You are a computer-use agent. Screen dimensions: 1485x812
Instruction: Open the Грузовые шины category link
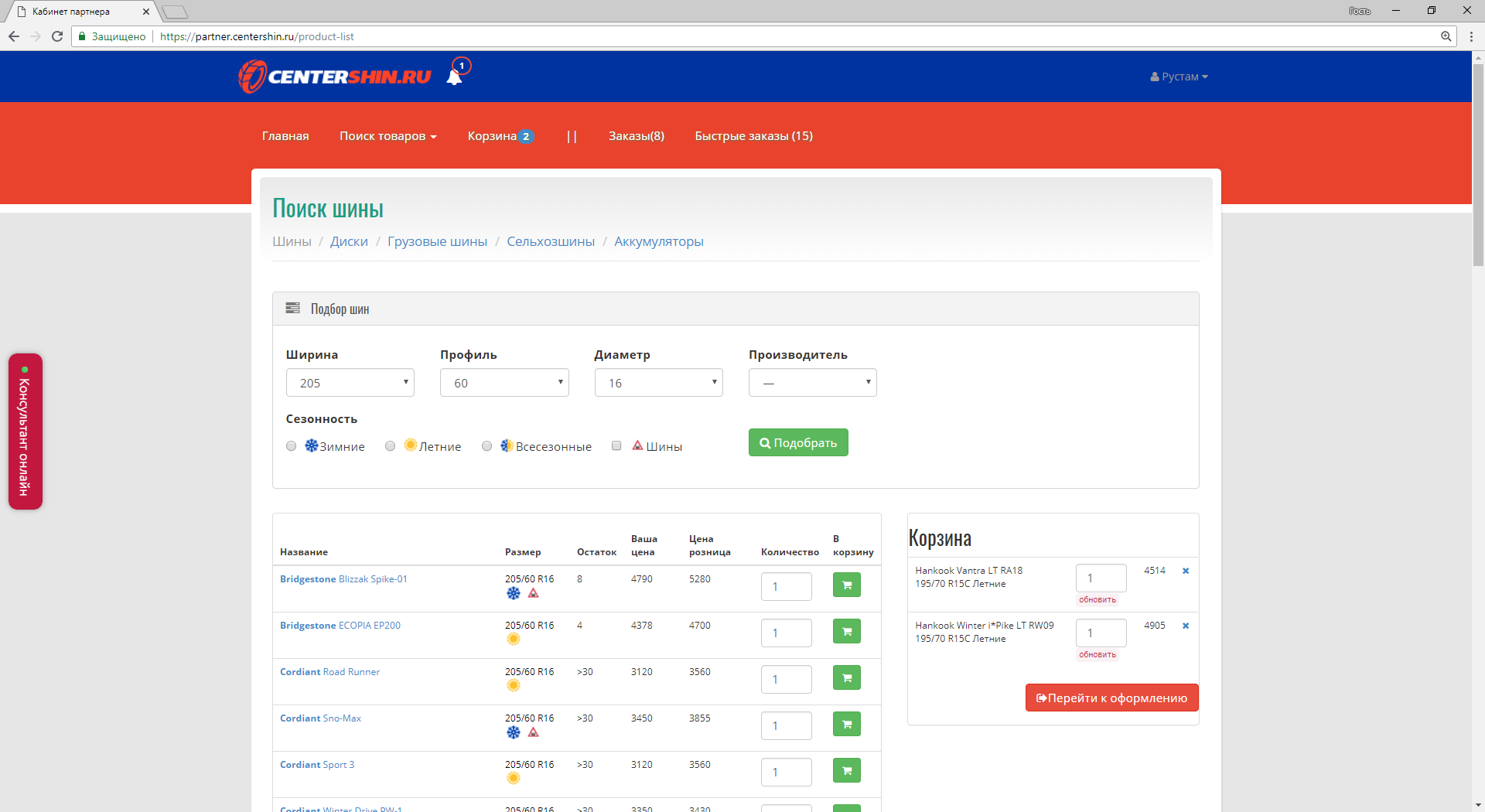(x=438, y=241)
